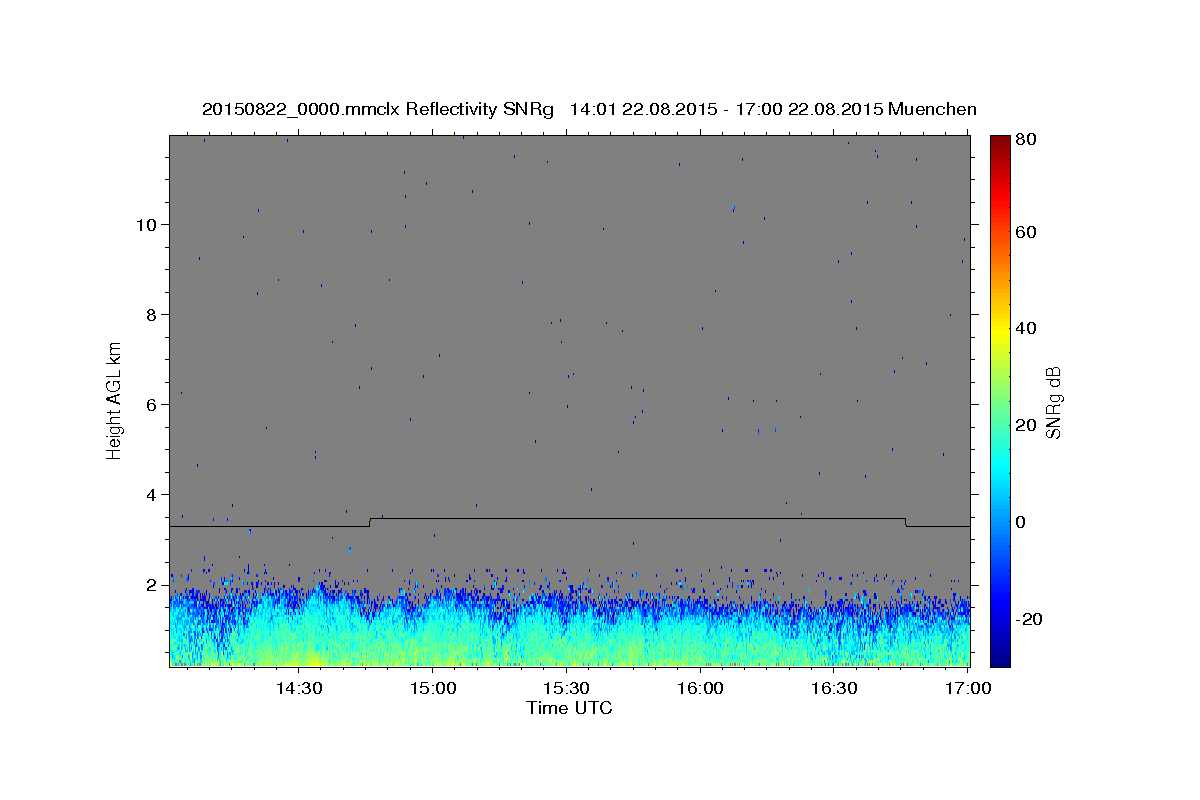The height and width of the screenshot is (800, 1200).
Task: Click the height axis label 2
Action: 154,584
